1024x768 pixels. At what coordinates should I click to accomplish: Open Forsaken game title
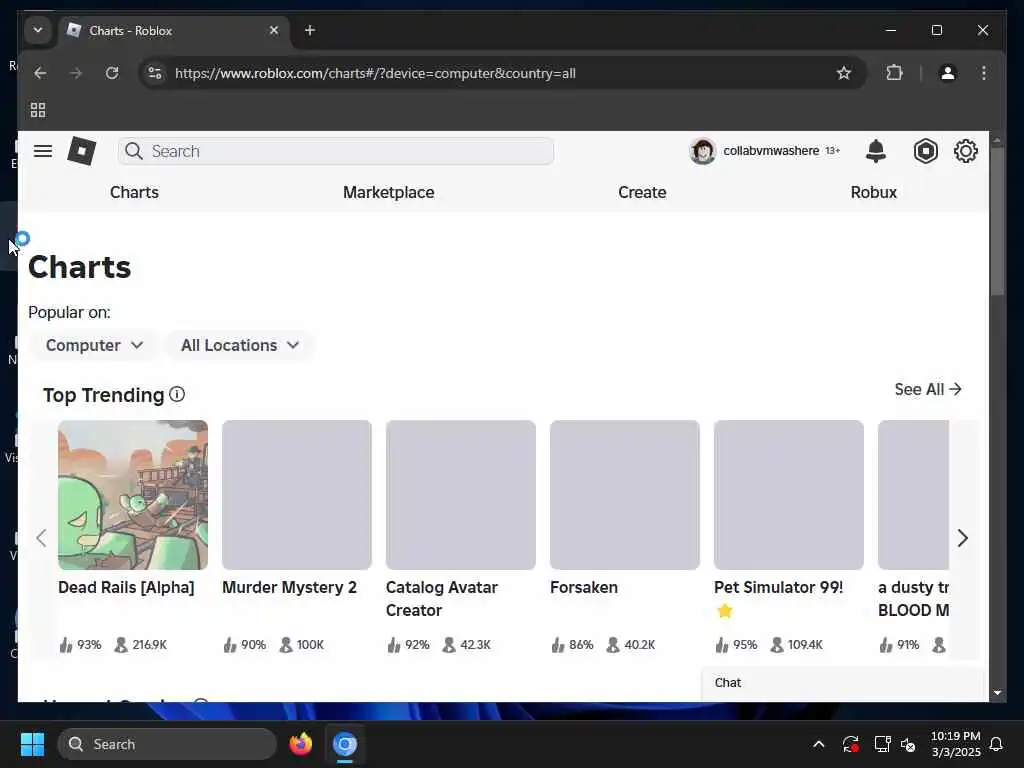tap(584, 587)
